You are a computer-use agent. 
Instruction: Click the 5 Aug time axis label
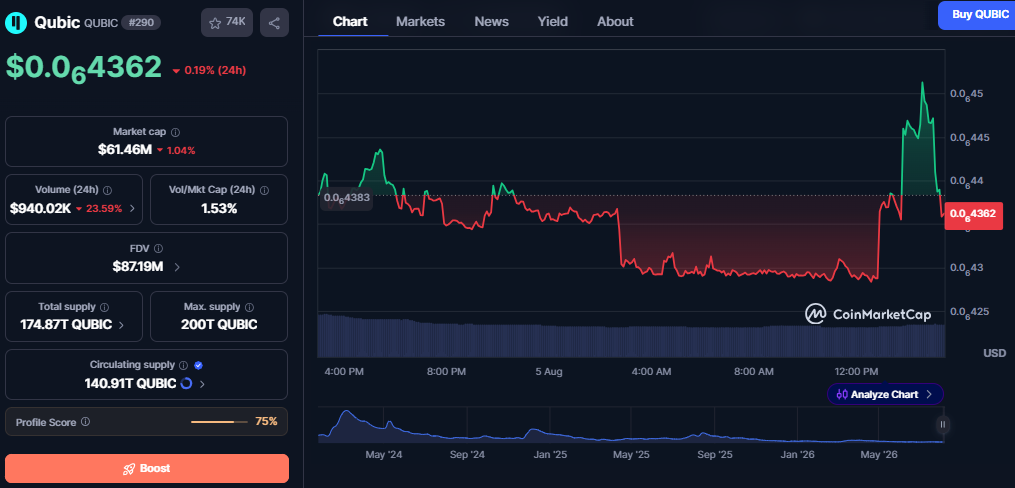tap(549, 372)
